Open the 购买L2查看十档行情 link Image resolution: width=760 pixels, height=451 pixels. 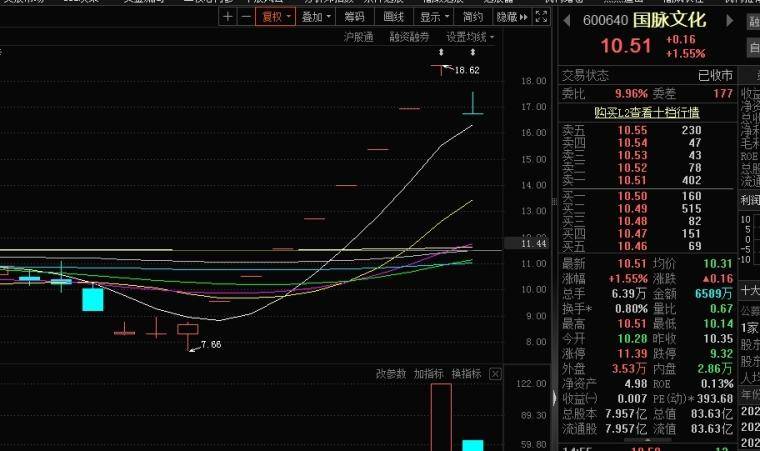(x=647, y=113)
